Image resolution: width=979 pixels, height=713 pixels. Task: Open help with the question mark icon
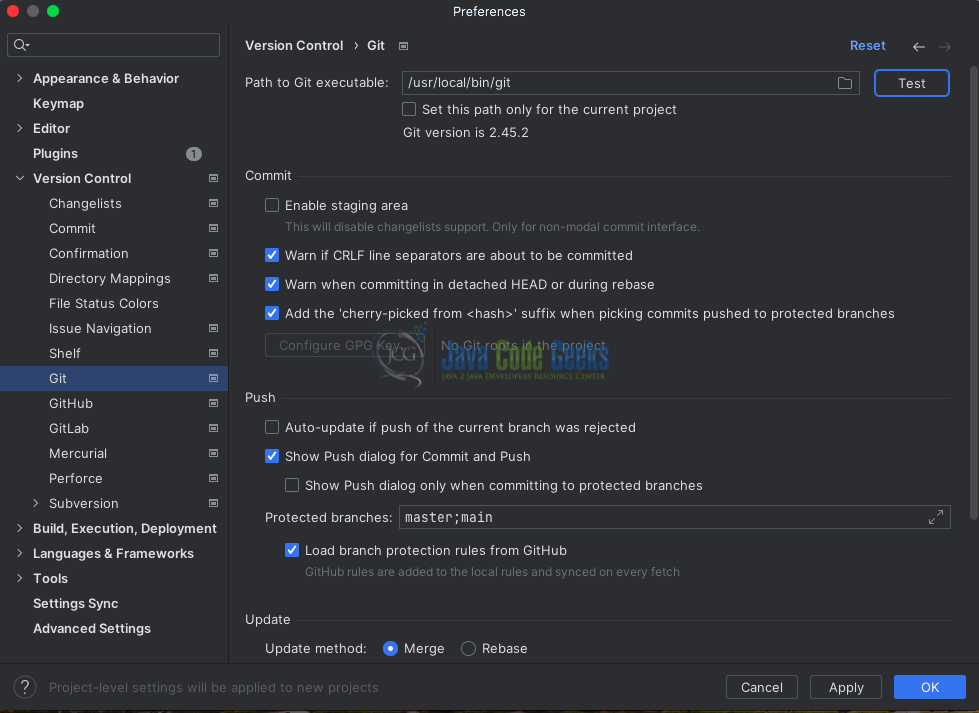[25, 687]
